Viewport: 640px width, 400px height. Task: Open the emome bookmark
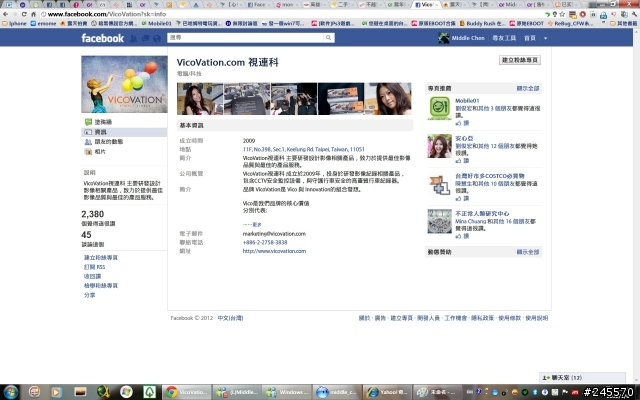(x=43, y=23)
